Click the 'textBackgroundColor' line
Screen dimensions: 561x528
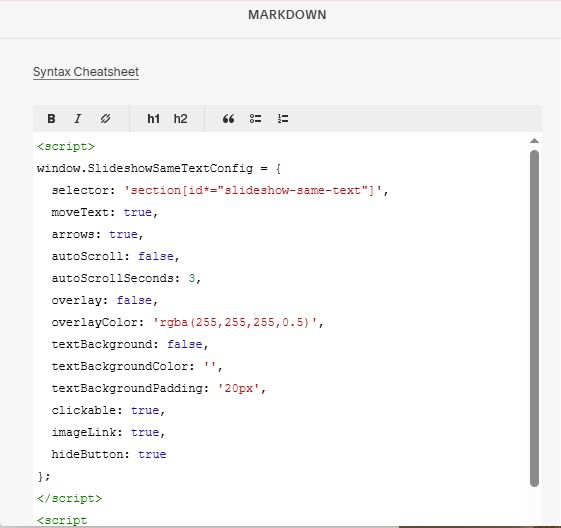(137, 366)
